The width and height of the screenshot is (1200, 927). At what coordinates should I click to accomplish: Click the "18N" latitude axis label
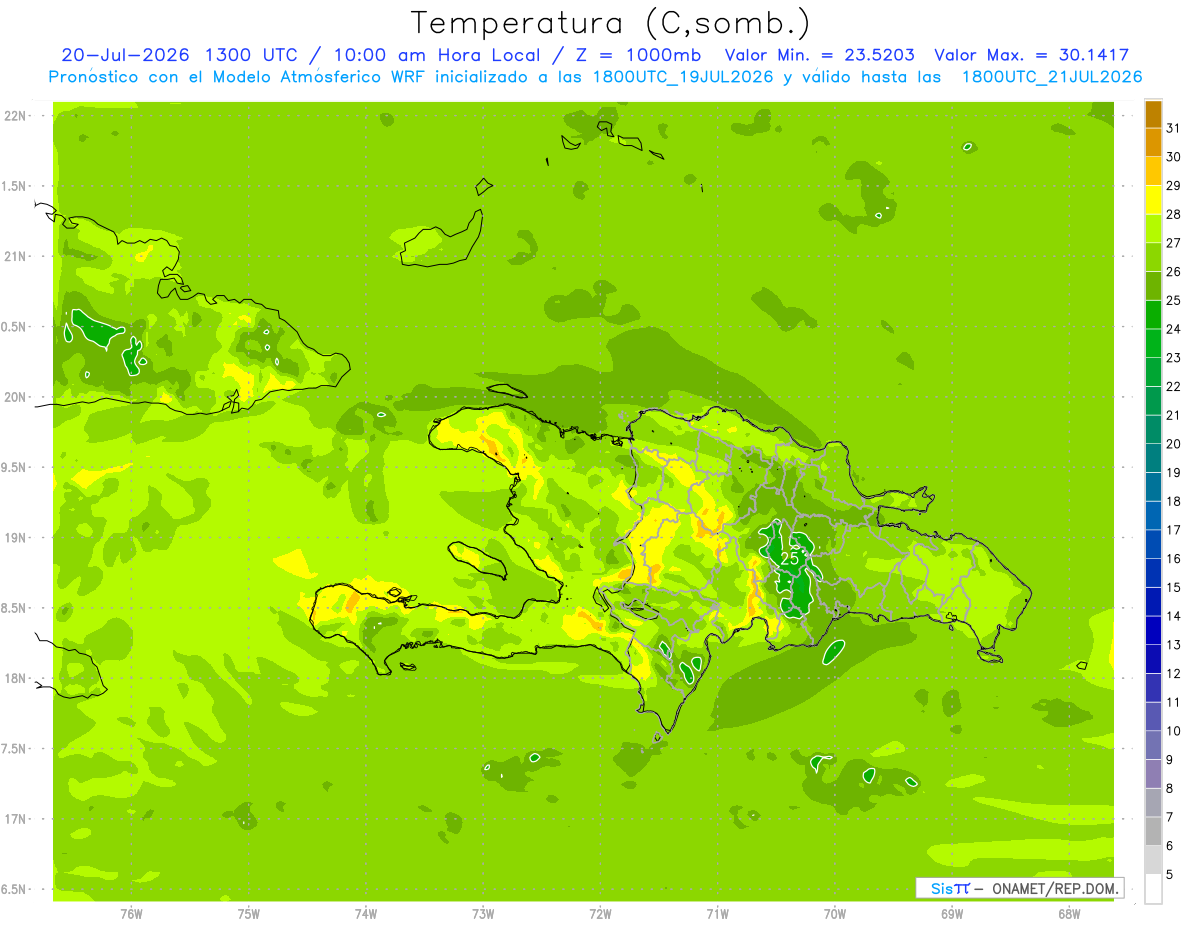click(17, 678)
